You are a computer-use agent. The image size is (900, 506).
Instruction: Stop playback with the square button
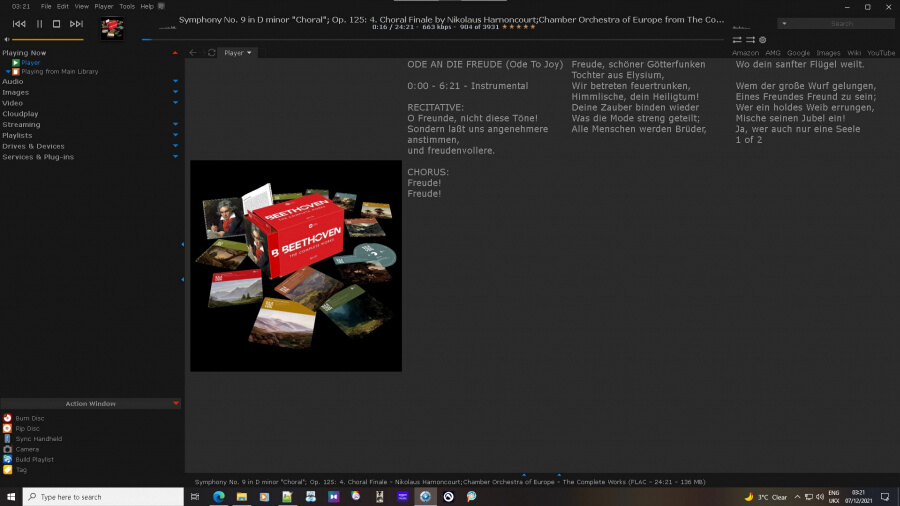(x=56, y=24)
